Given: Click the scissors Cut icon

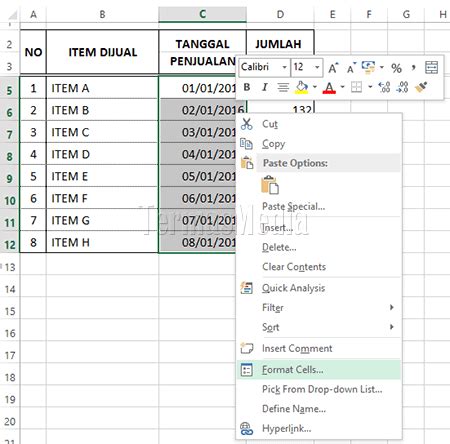Looking at the screenshot, I should pyautogui.click(x=247, y=124).
